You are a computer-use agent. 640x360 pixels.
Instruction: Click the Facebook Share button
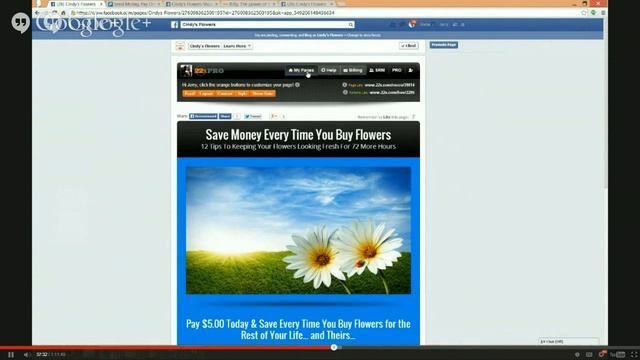click(x=225, y=116)
